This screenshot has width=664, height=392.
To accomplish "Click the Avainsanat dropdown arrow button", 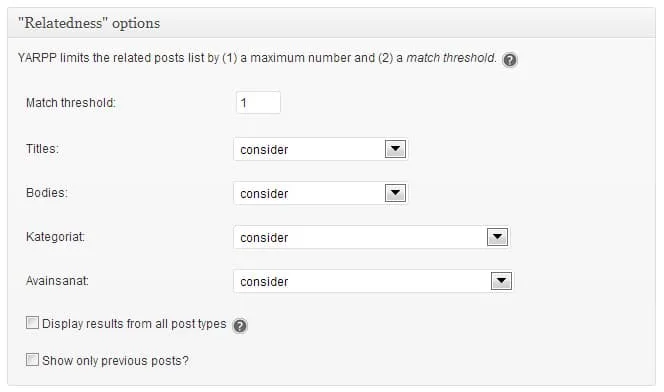I will [x=501, y=281].
